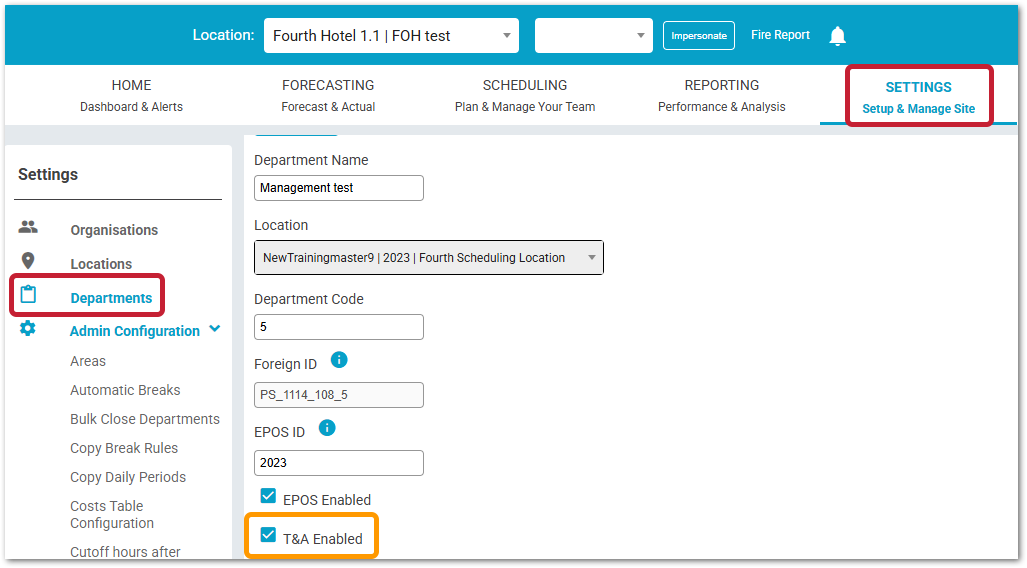Toggle the T&A Enabled checkbox
The width and height of the screenshot is (1027, 568).
tap(268, 536)
